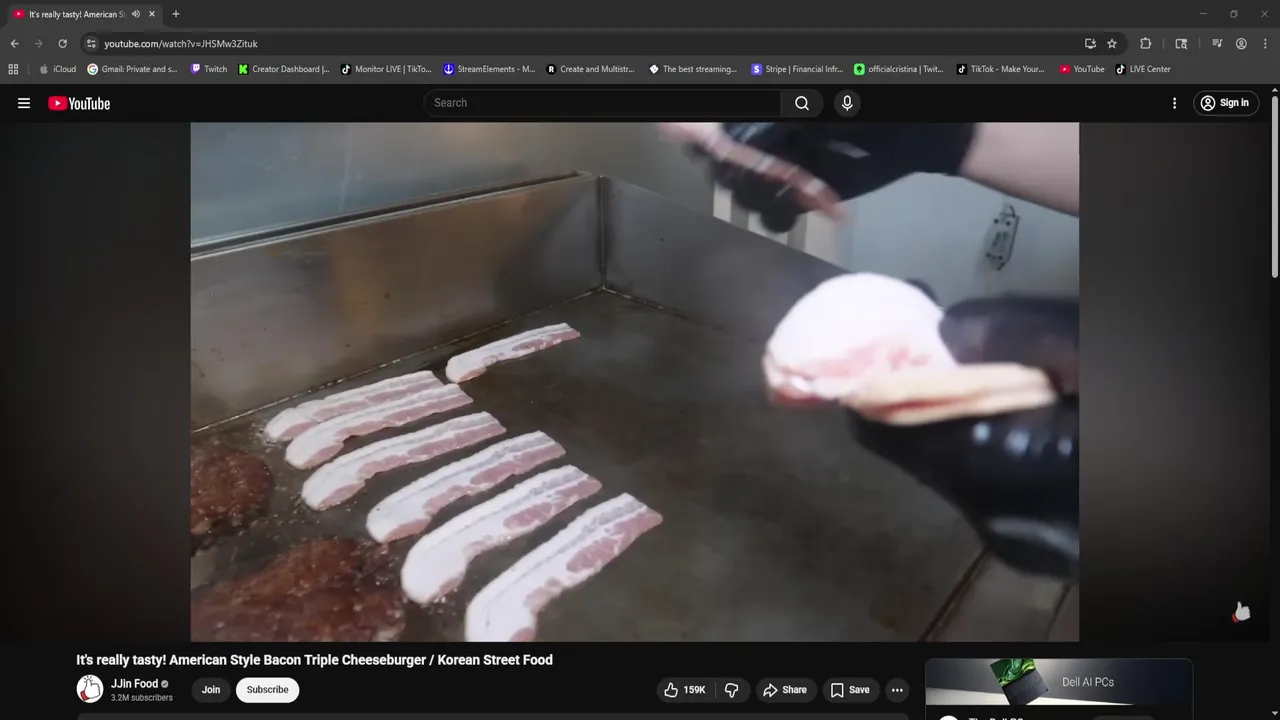The image size is (1280, 720).
Task: Open the YouTube guide hamburger menu
Action: coord(24,103)
